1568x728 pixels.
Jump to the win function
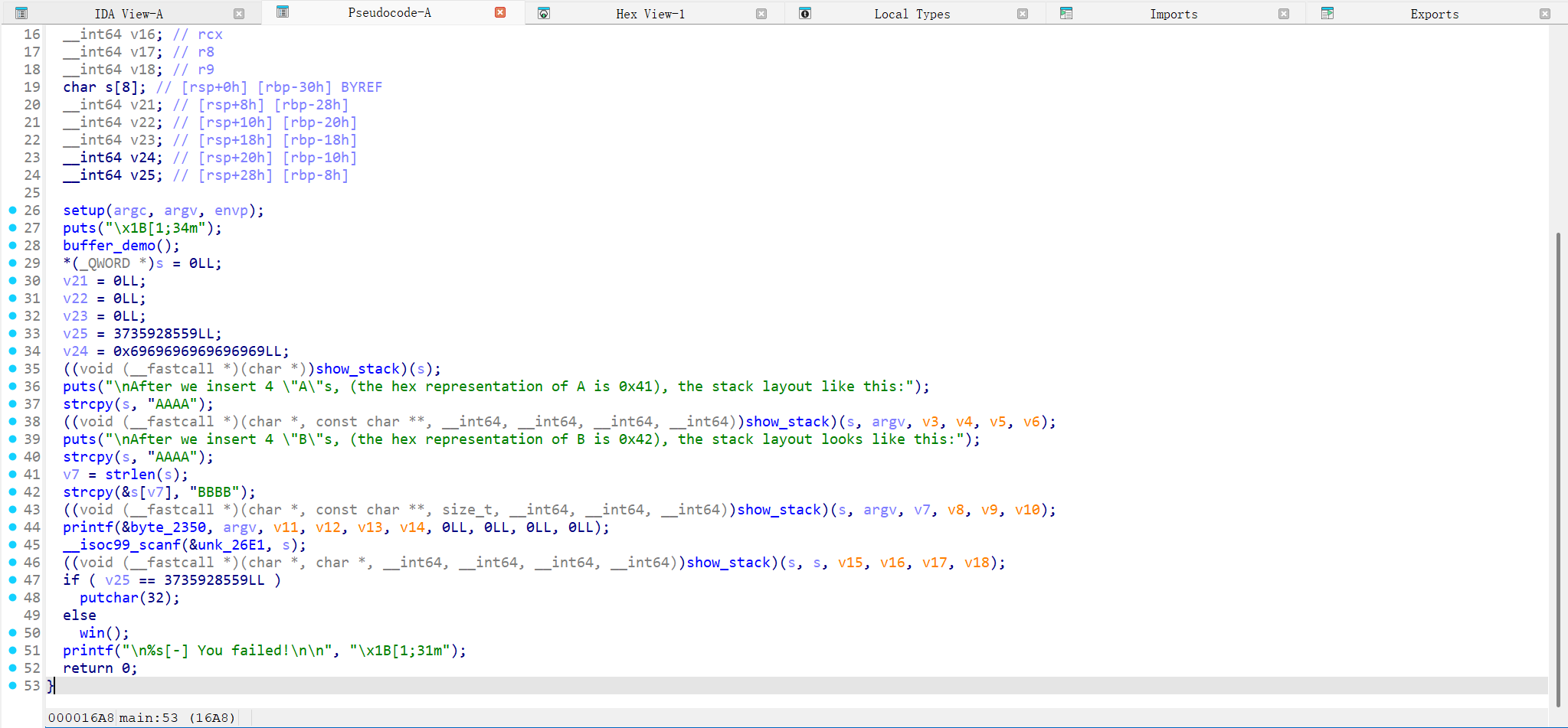click(x=92, y=633)
